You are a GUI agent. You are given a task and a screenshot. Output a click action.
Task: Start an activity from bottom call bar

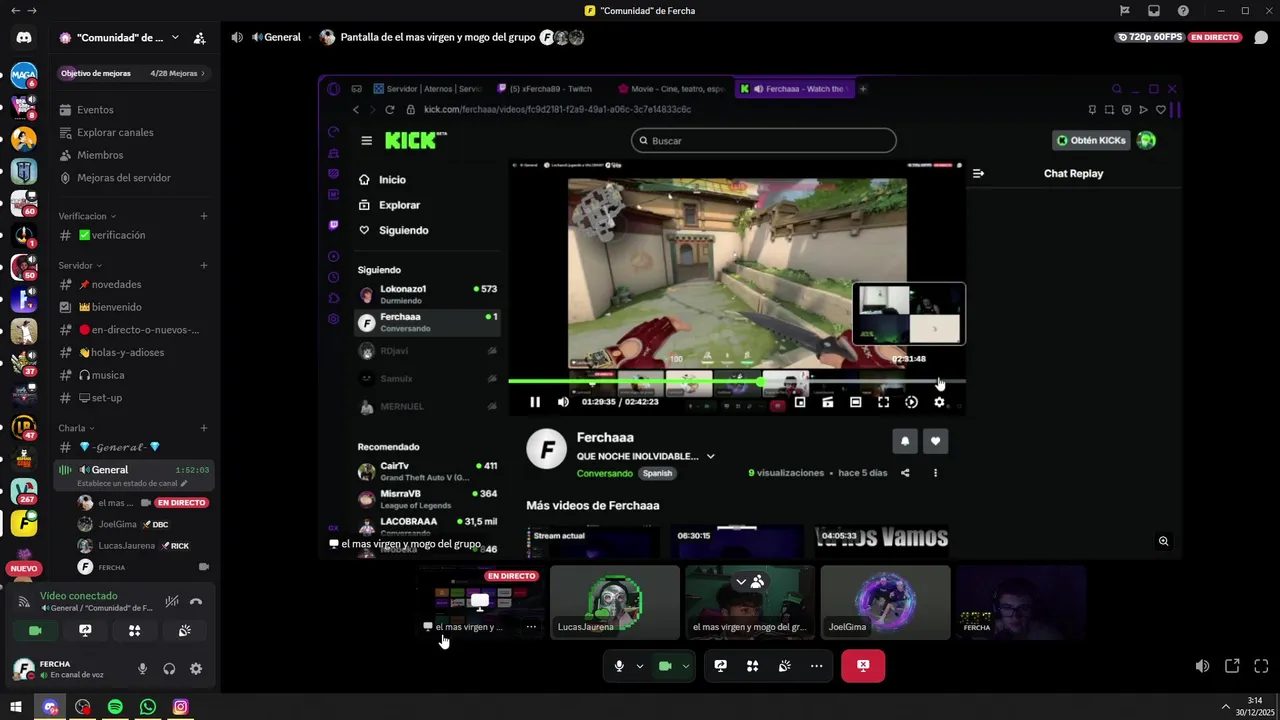tap(753, 666)
